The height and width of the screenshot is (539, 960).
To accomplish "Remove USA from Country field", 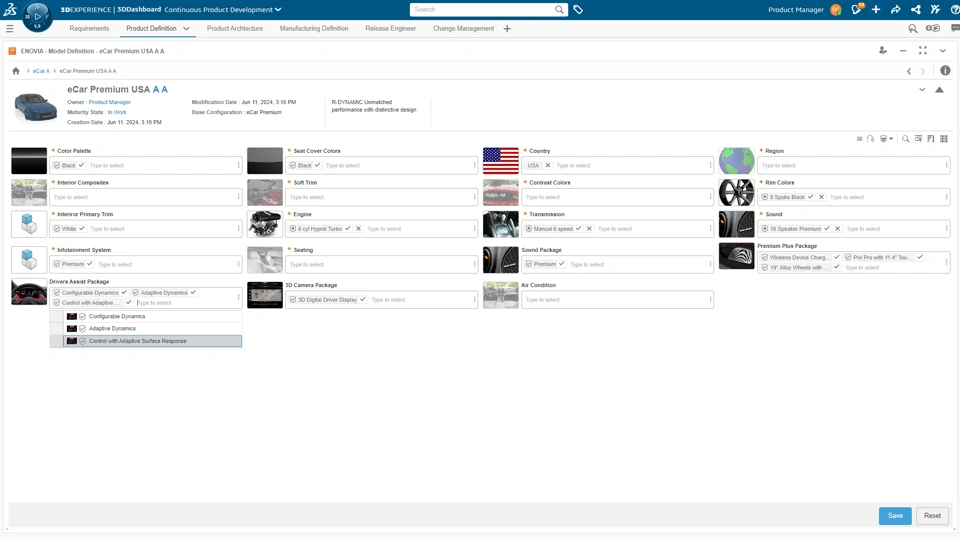I will [548, 165].
